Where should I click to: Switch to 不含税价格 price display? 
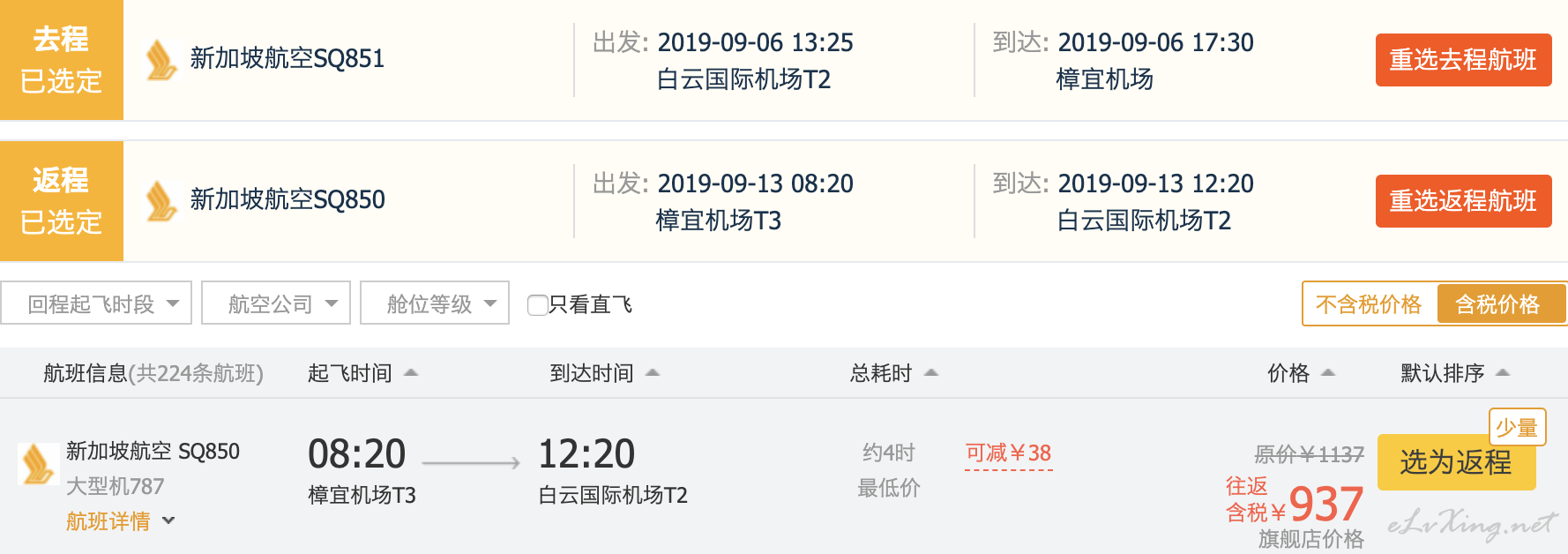pyautogui.click(x=1369, y=304)
